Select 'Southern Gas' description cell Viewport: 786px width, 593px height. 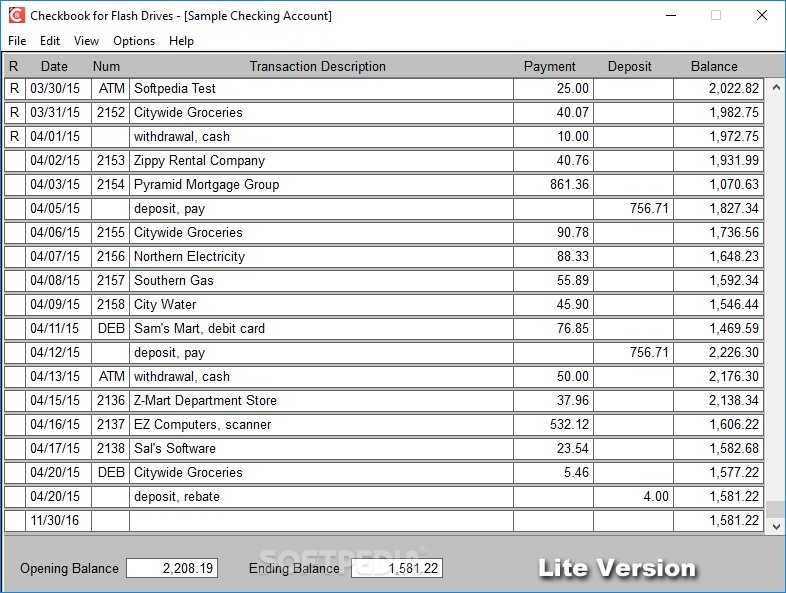point(321,281)
